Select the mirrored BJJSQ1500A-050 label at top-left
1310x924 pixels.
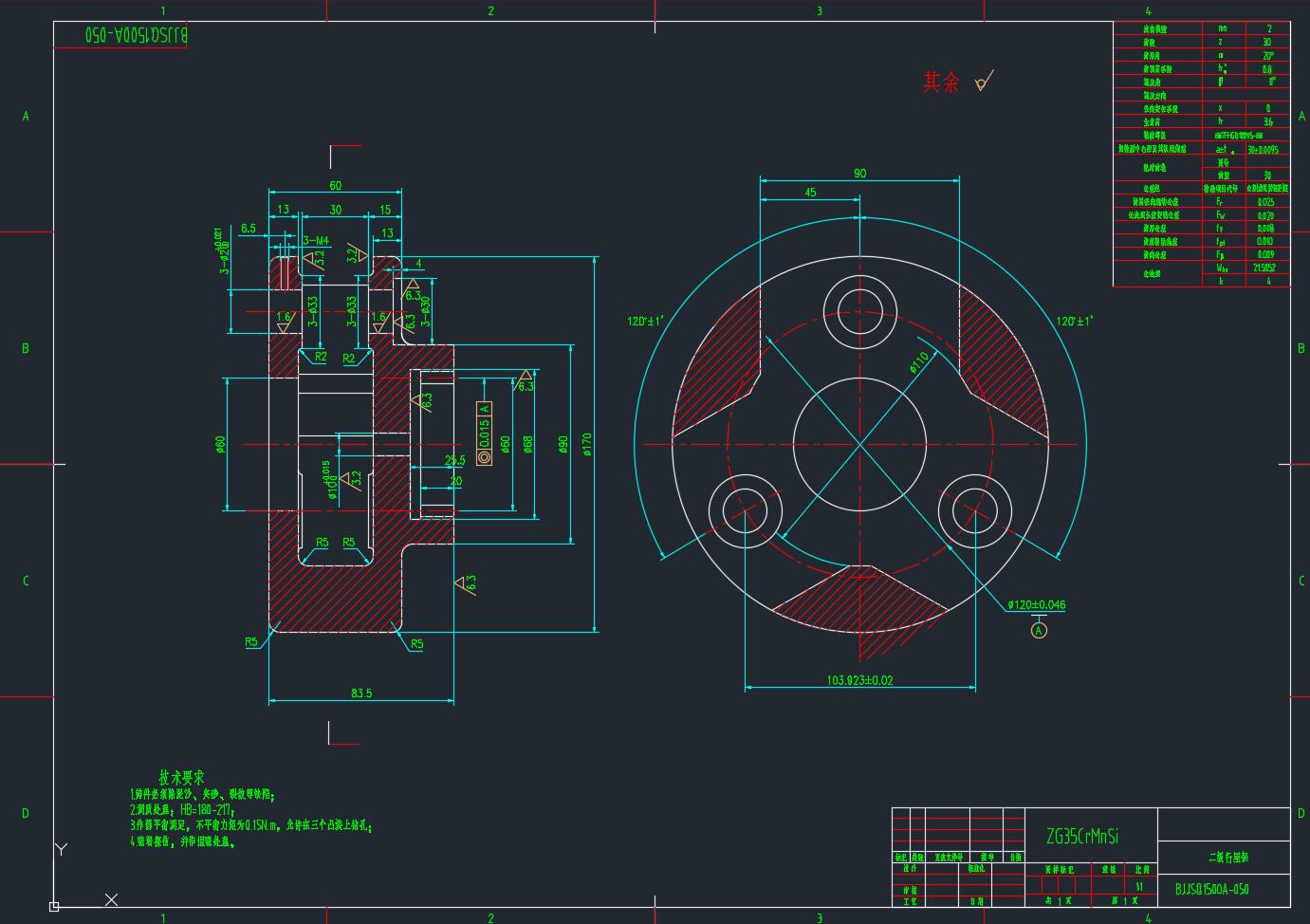click(x=137, y=34)
